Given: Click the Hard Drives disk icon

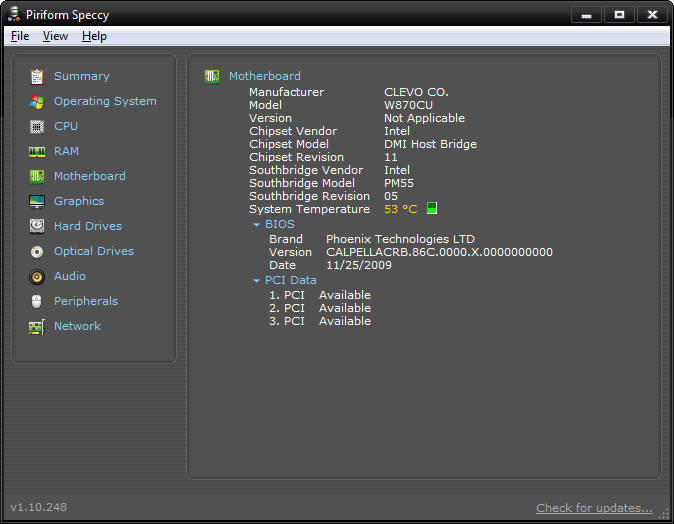Looking at the screenshot, I should [x=37, y=227].
